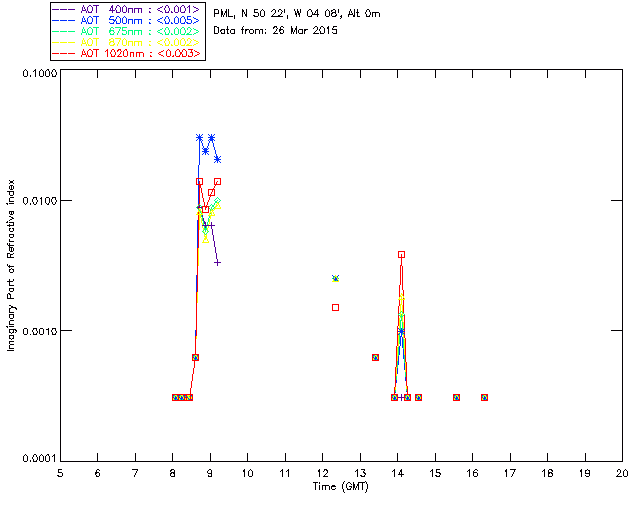
Task: Click the x-axis tick label 12
Action: point(323,473)
